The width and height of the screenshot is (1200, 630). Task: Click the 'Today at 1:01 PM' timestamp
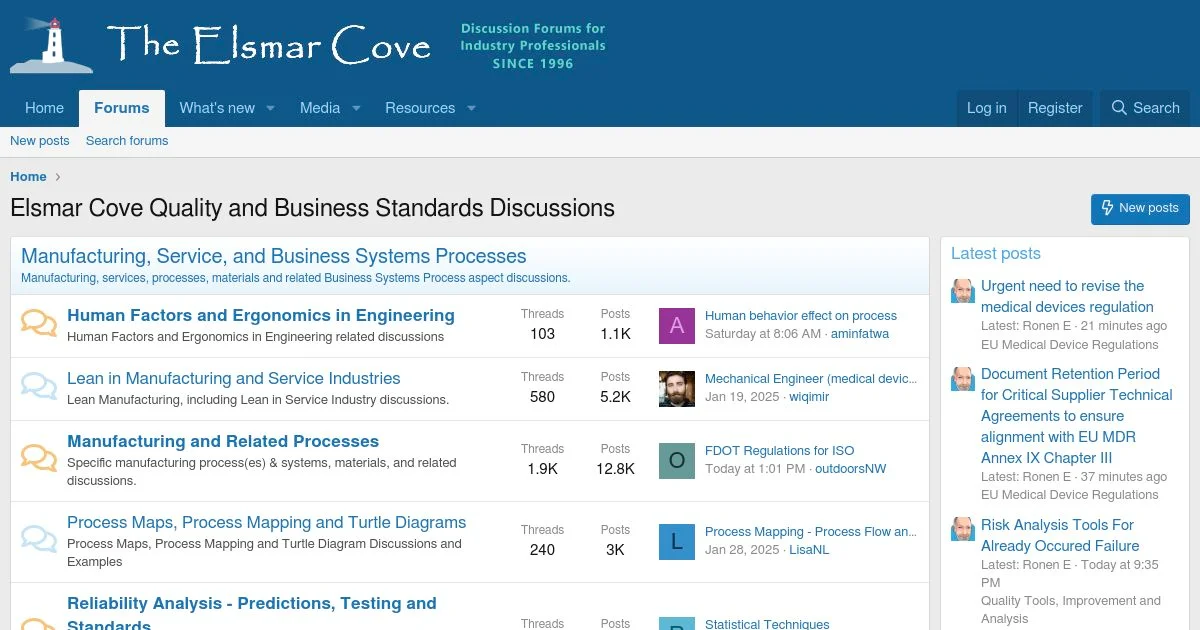[755, 469]
